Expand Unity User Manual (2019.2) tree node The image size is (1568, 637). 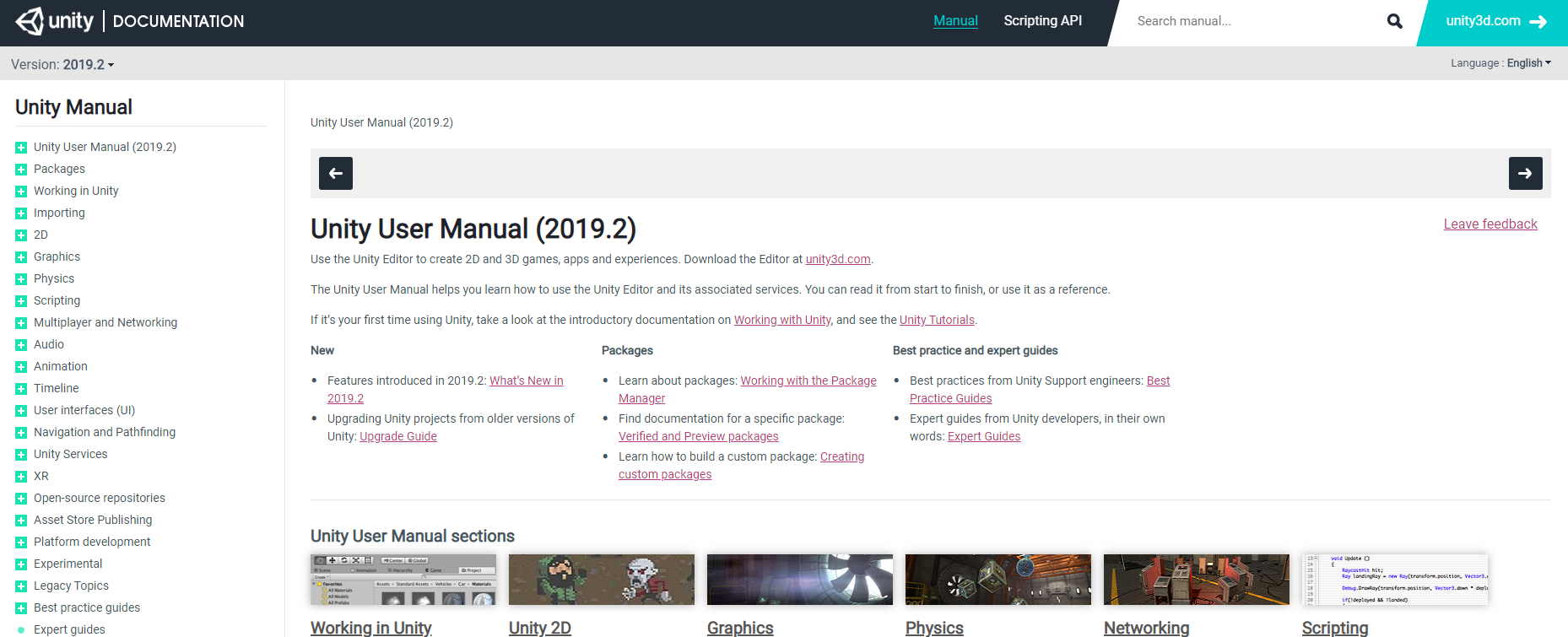point(21,148)
